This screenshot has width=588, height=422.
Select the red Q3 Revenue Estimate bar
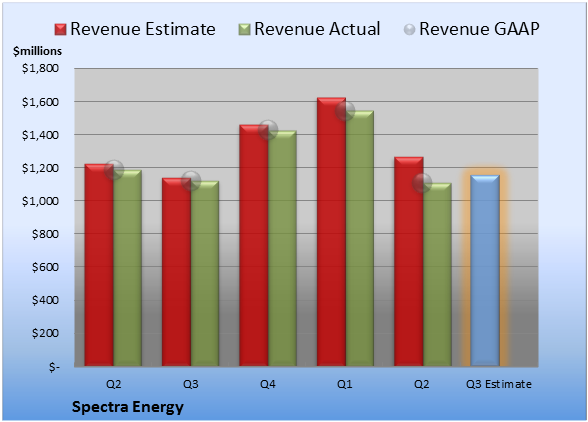pos(176,272)
